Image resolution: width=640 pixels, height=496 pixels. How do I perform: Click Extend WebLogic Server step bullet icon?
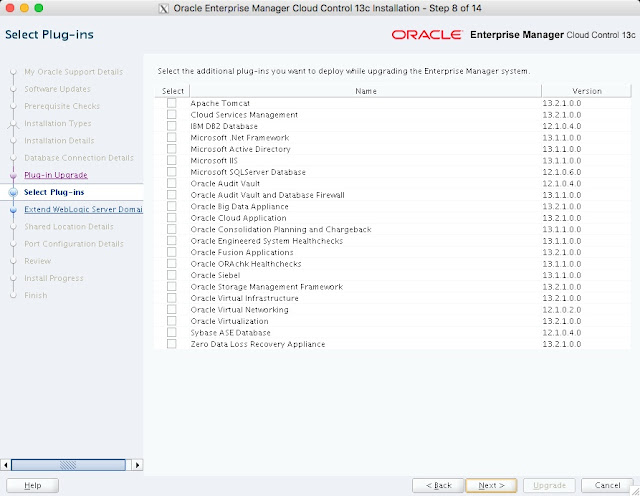pos(13,209)
